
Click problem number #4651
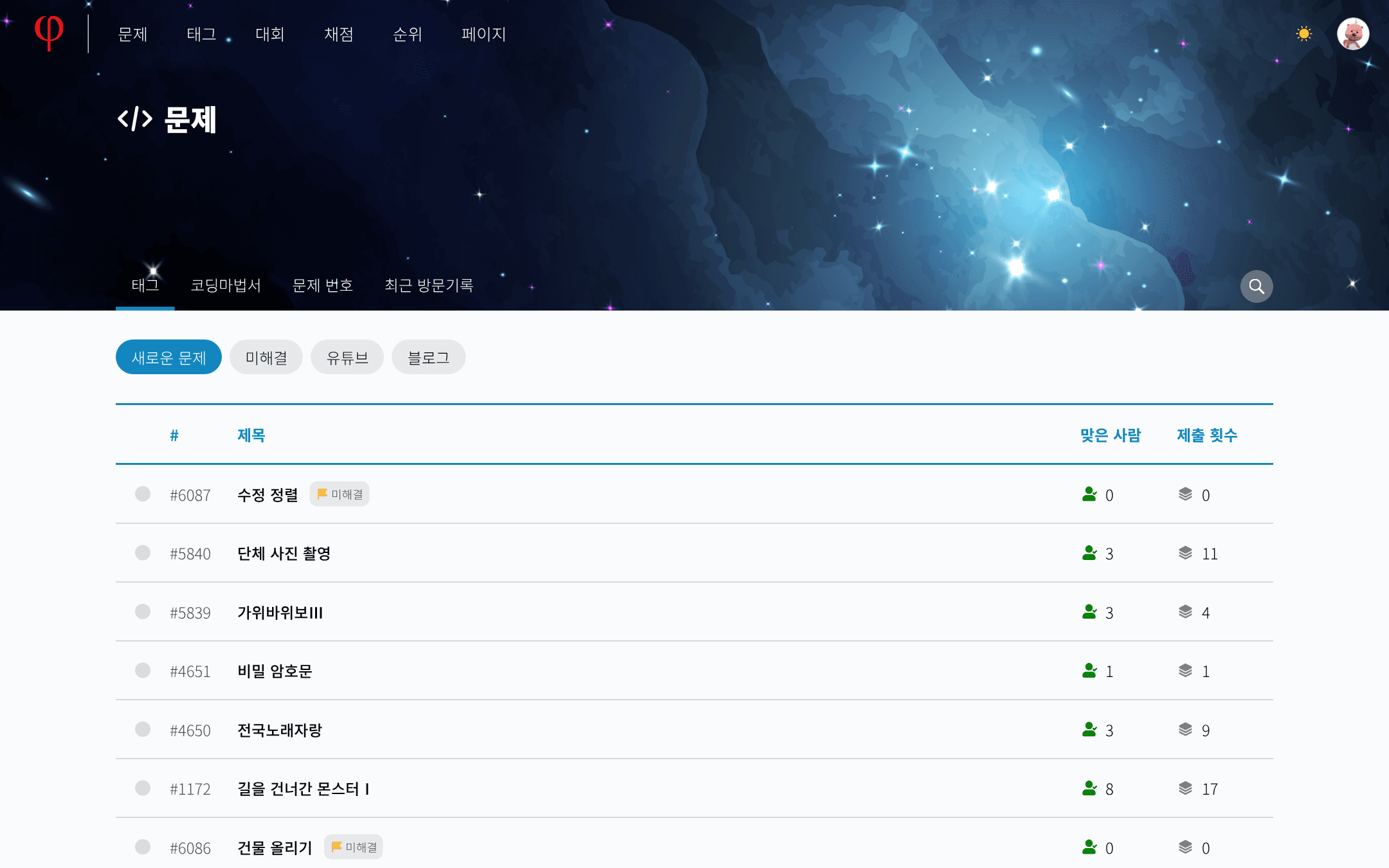[190, 672]
